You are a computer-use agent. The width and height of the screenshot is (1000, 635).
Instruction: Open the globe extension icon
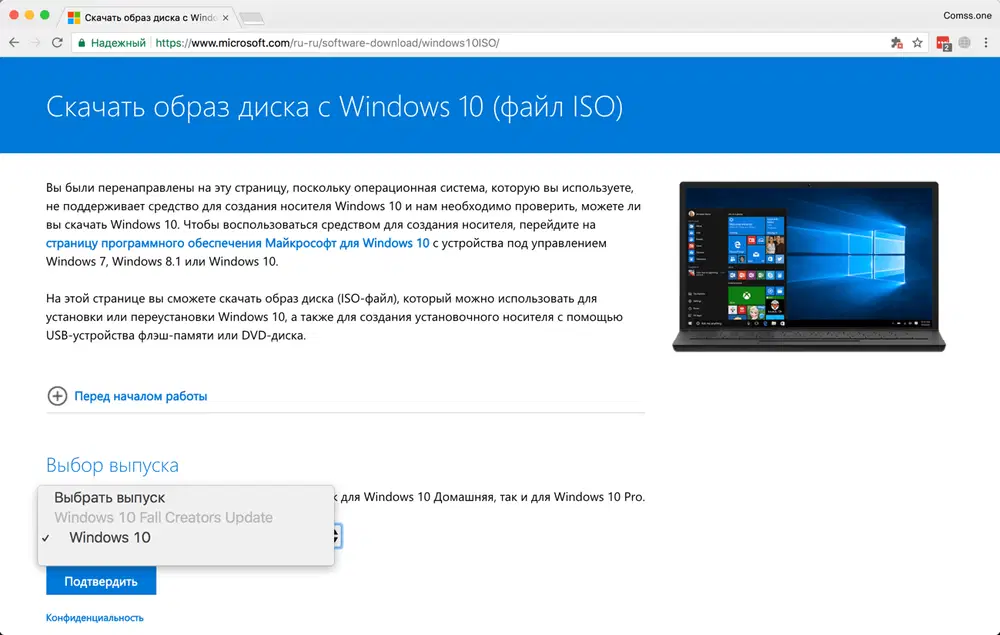(963, 43)
